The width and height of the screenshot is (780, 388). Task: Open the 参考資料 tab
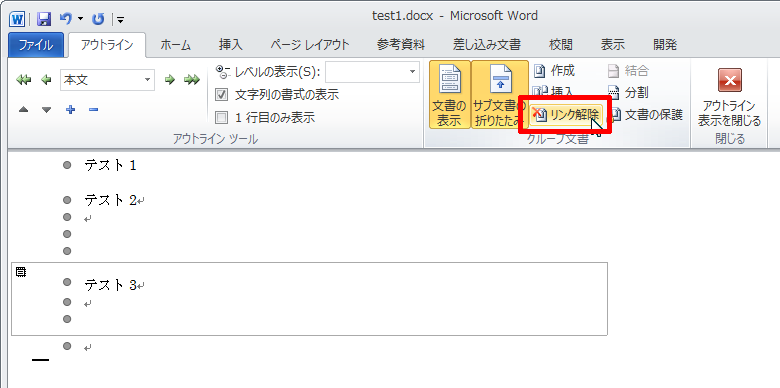(x=401, y=45)
